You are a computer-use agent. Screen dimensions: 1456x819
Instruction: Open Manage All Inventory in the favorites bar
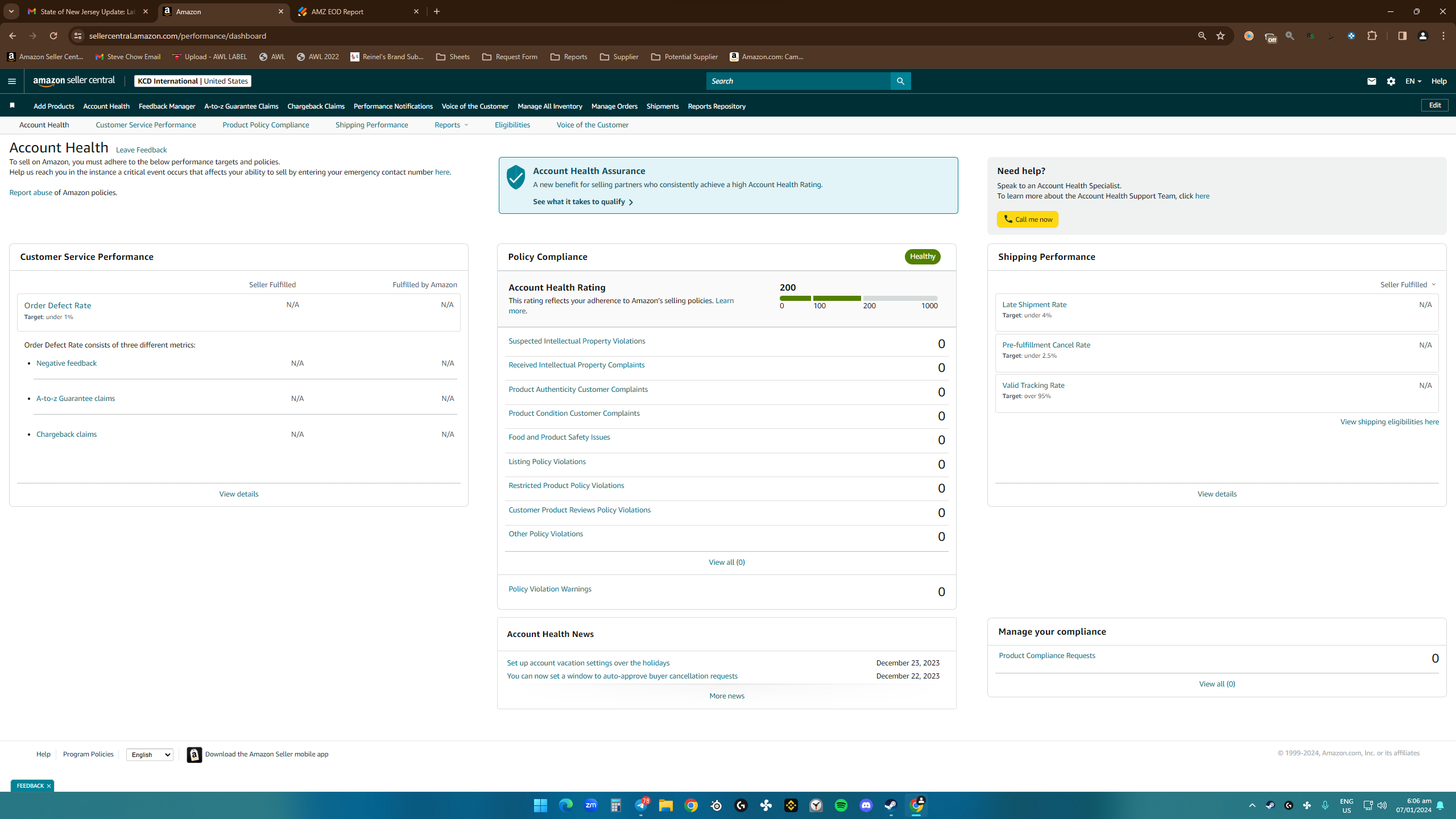550,106
